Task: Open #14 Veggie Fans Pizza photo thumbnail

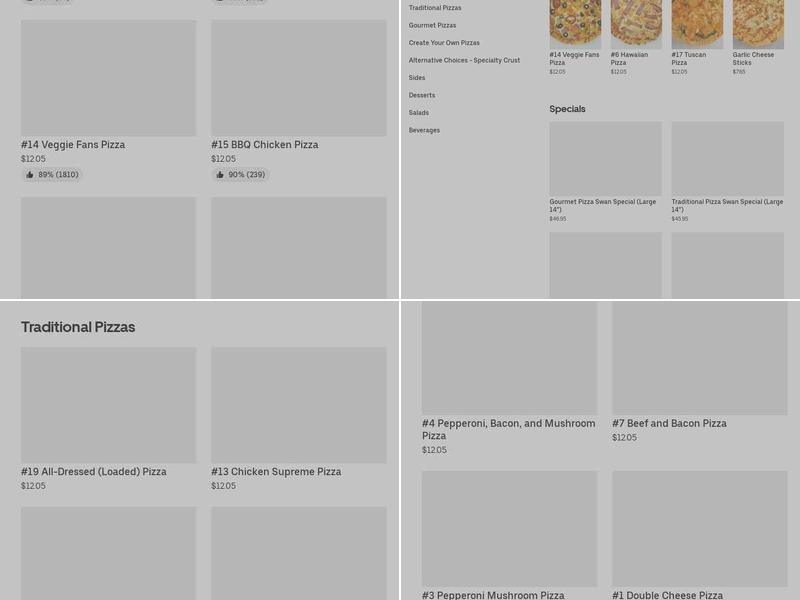Action: pyautogui.click(x=575, y=24)
